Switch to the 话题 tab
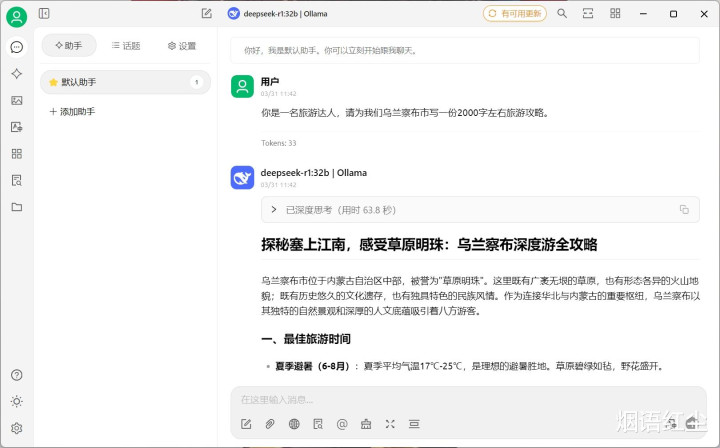Screen dimensions: 720x448 [126, 45]
